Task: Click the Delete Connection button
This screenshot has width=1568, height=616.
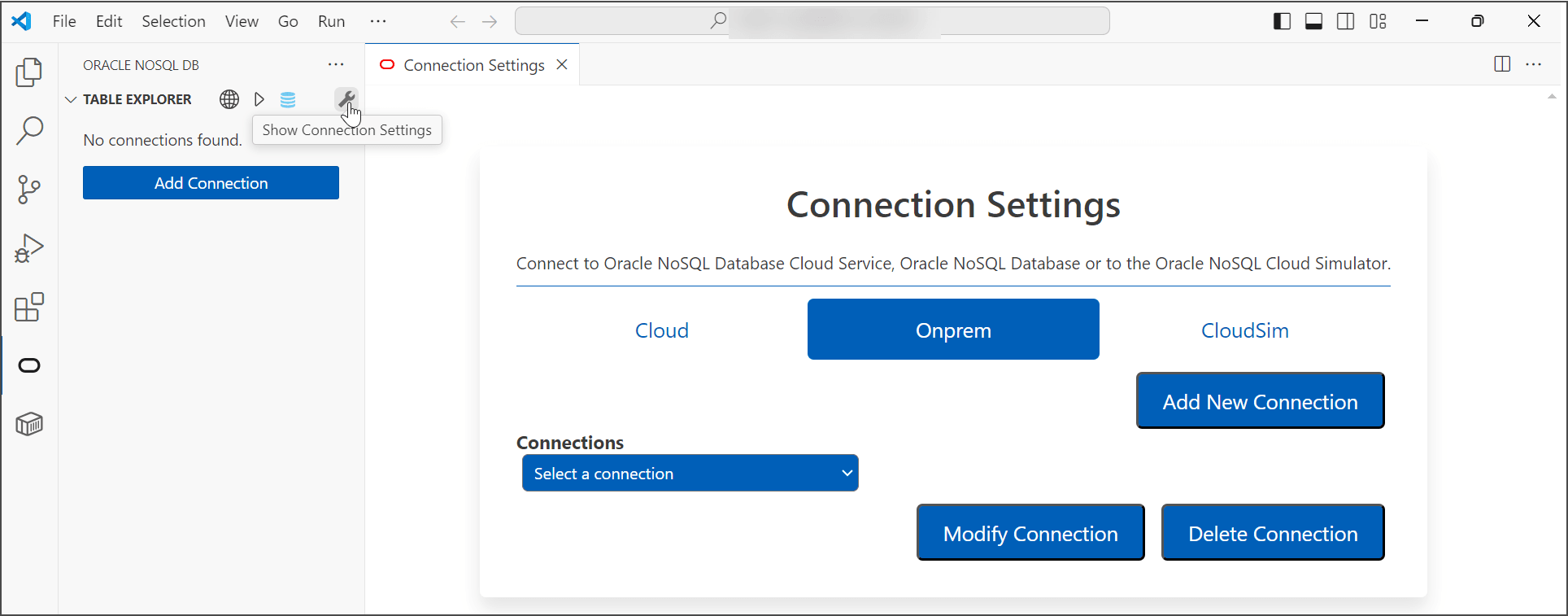Action: click(1272, 533)
